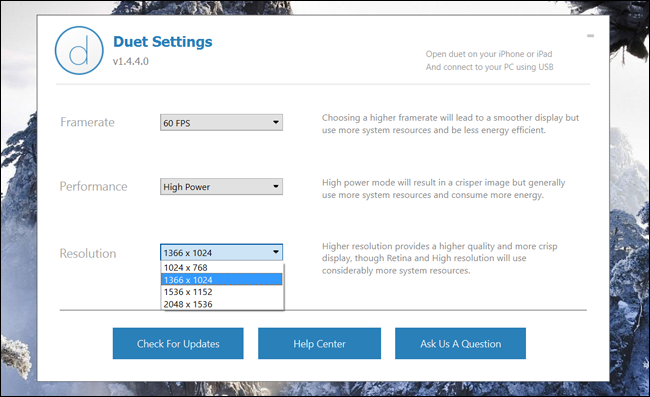650x397 pixels.
Task: Click the 'Higher resolution provides' description text
Action: (x=439, y=258)
